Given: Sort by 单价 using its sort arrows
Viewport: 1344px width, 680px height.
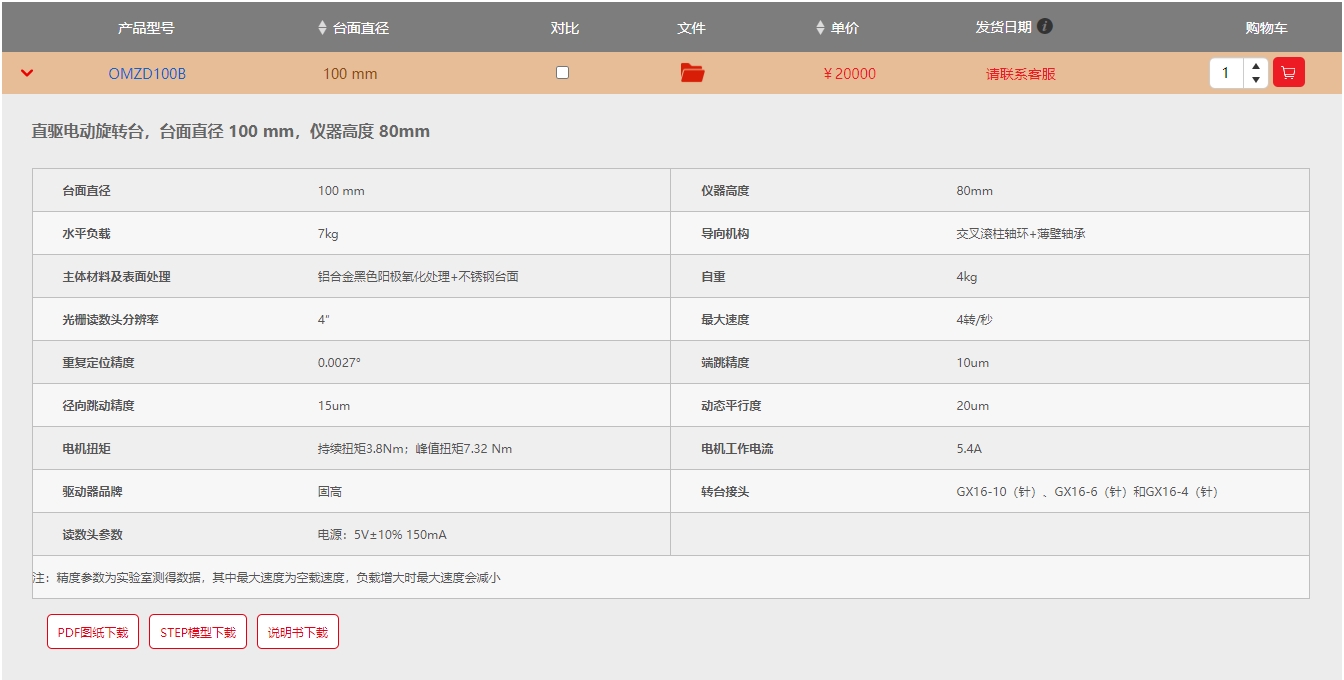Looking at the screenshot, I should click(820, 28).
